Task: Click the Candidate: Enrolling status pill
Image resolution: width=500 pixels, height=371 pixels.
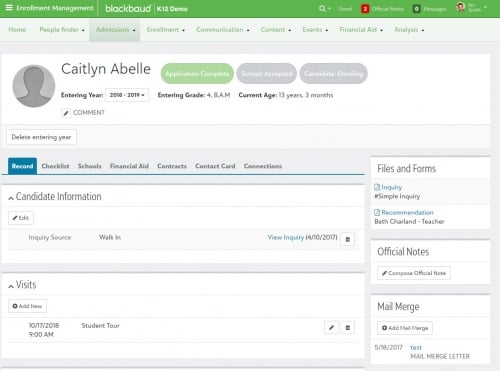Action: click(333, 74)
